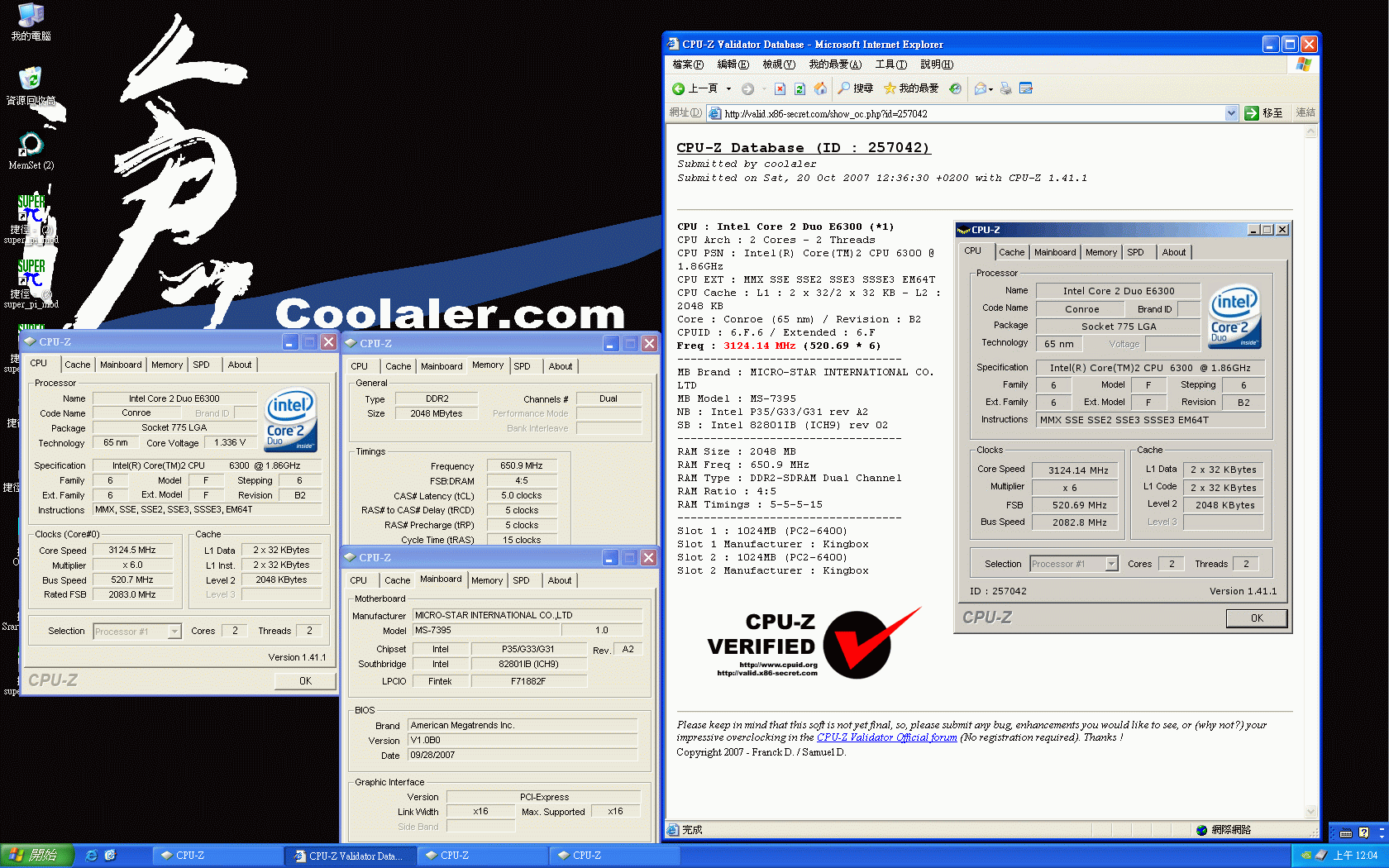Screen dimensions: 1389x868
Task: Open Search with the magnifier icon
Action: point(855,88)
